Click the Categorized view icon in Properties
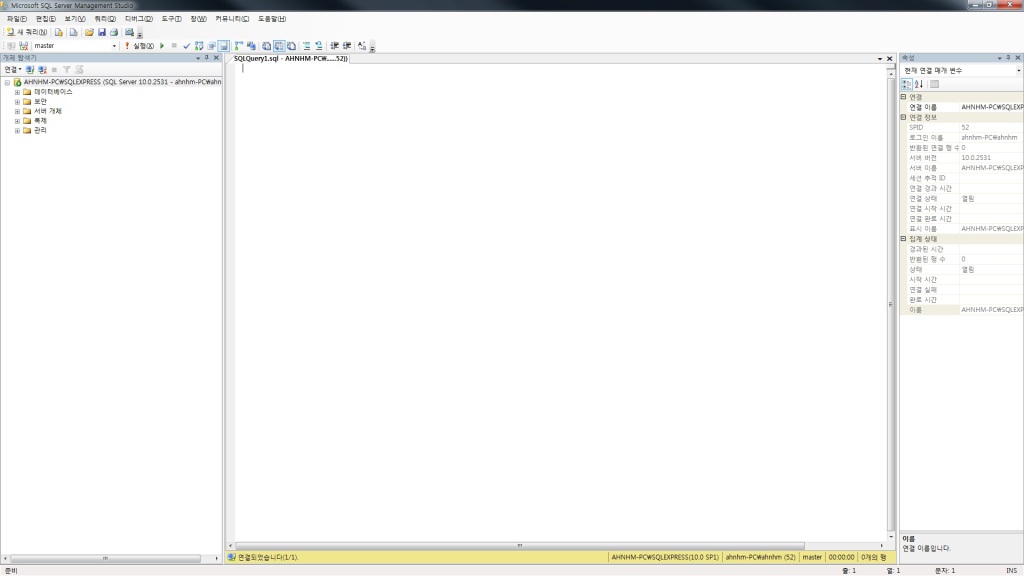 (x=906, y=84)
